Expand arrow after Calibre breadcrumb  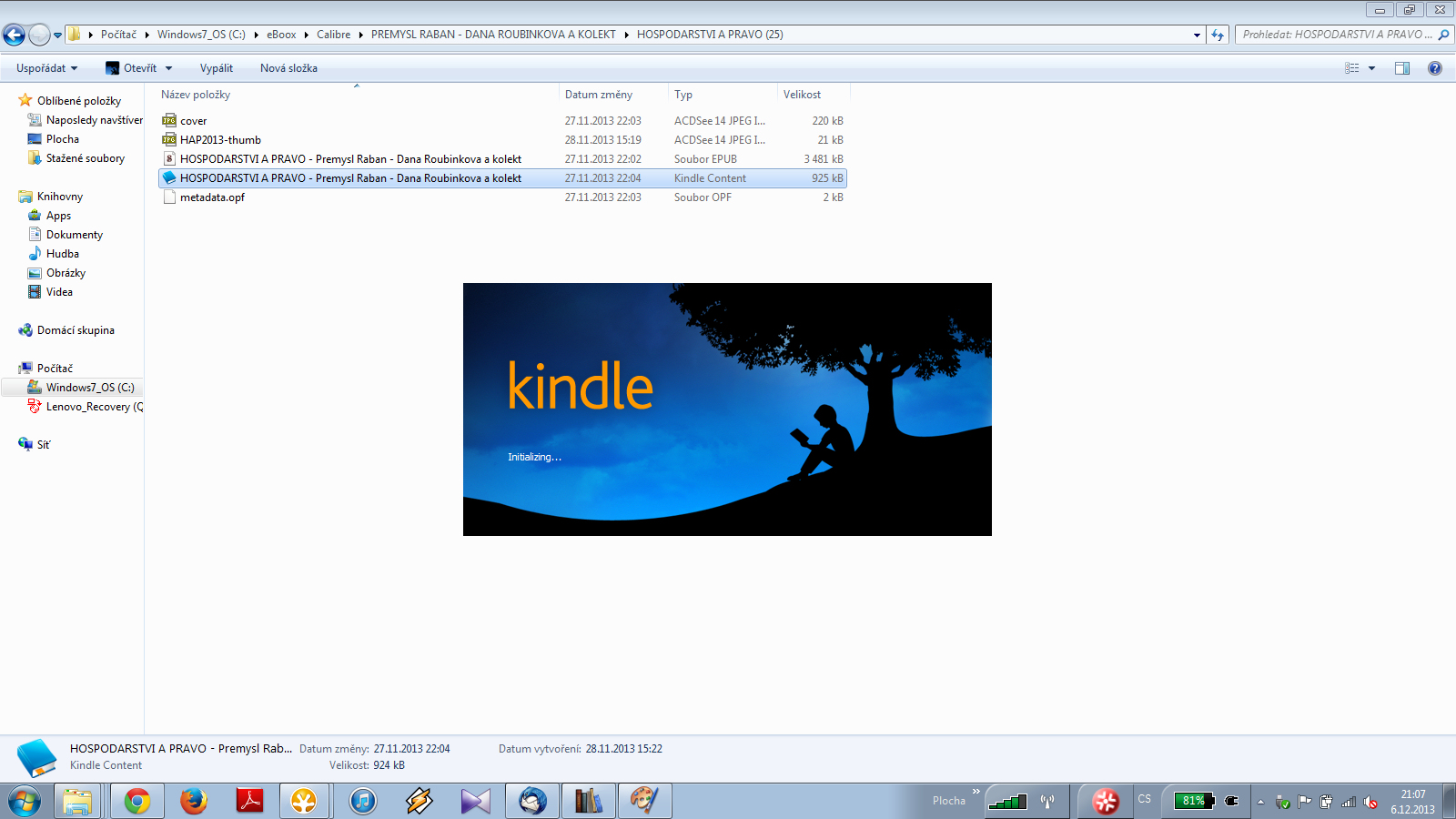pos(360,35)
